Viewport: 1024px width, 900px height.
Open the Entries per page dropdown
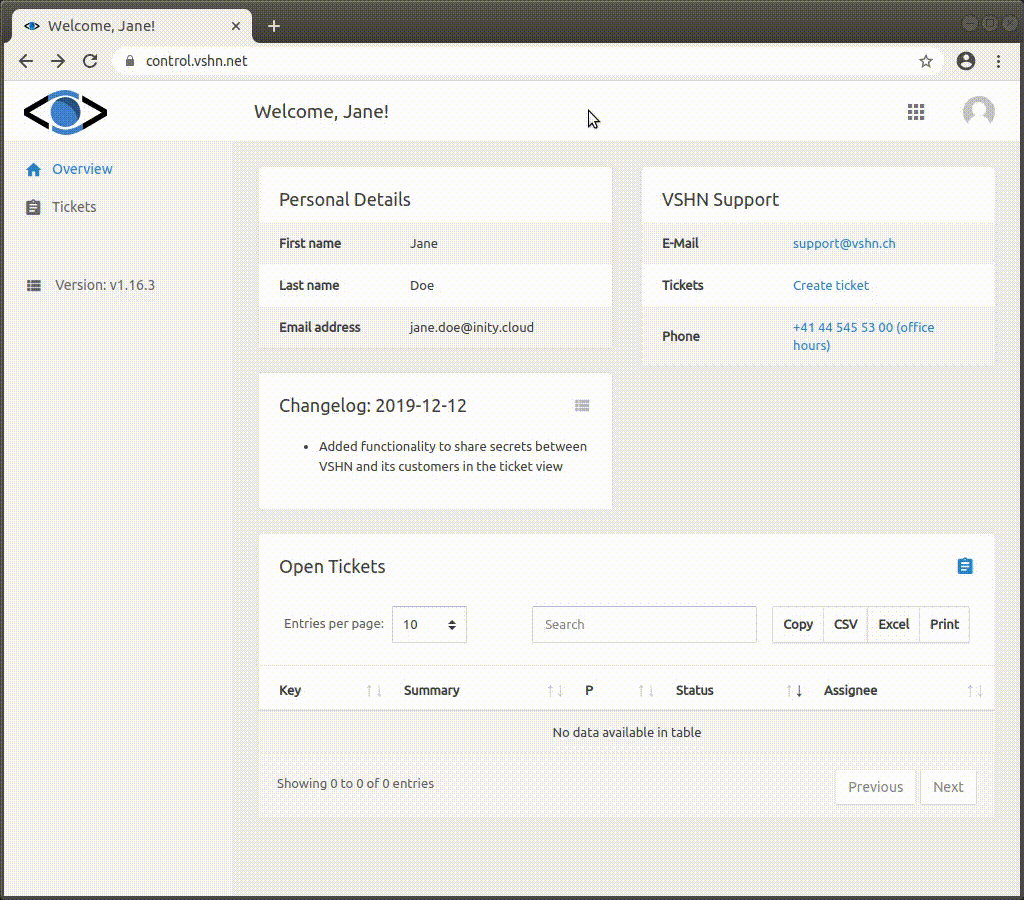click(429, 624)
